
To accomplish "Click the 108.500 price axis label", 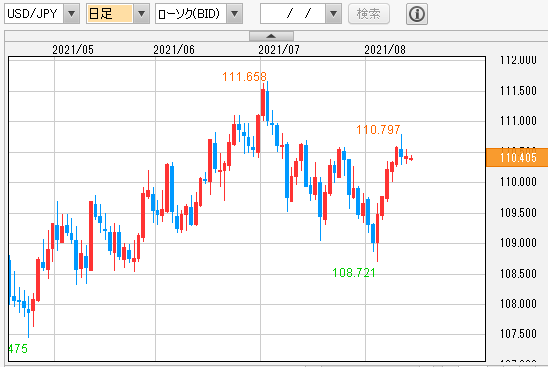I will 518,273.
